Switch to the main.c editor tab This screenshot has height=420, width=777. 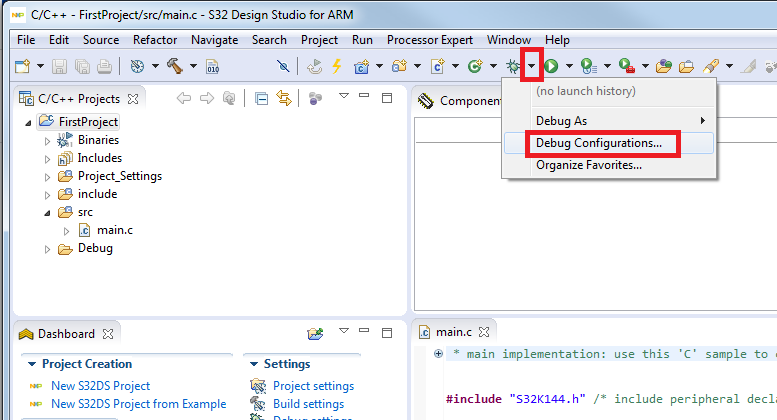453,332
